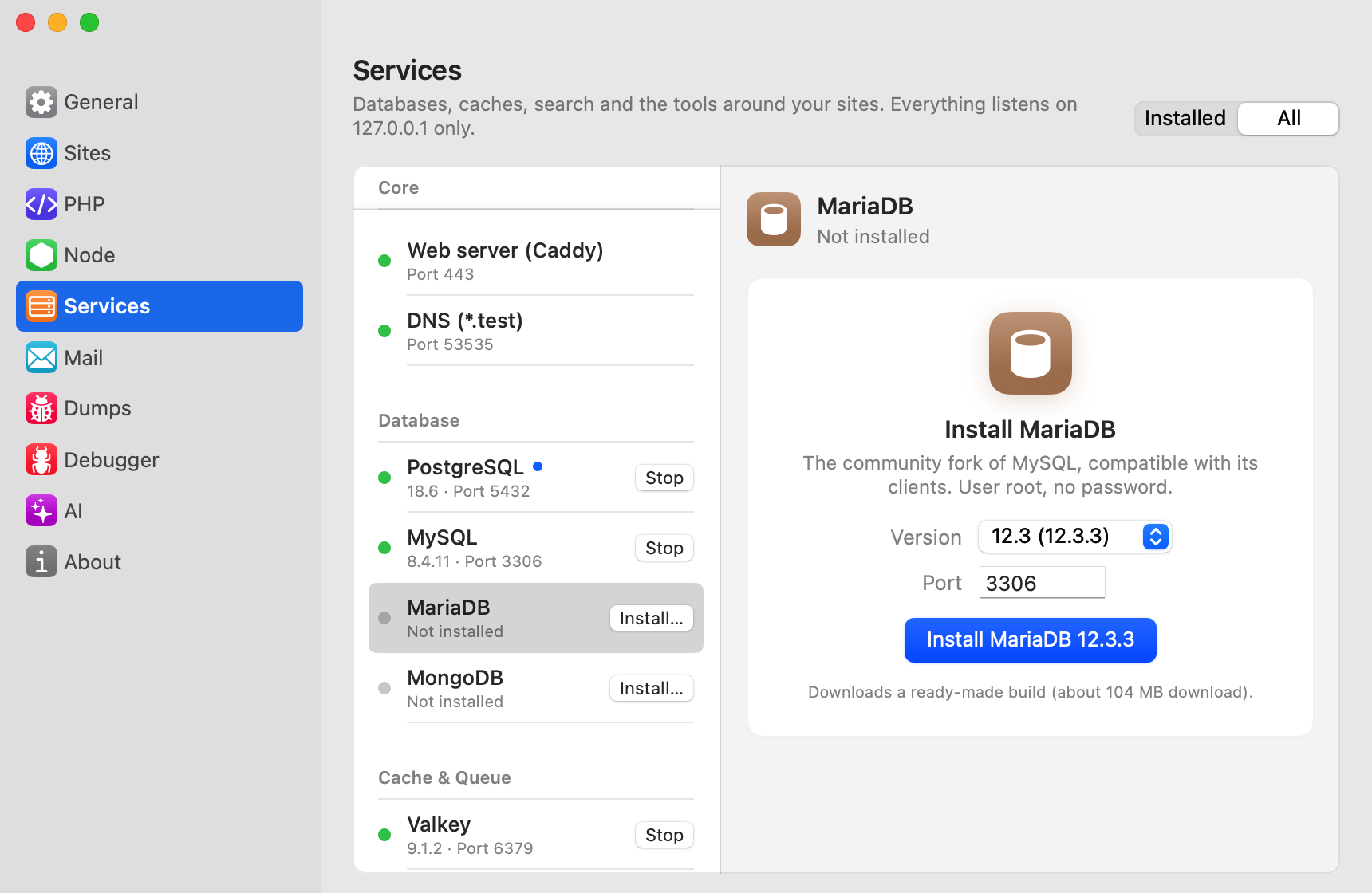Select the DNS (*.test) row
This screenshot has height=893, width=1372.
[x=536, y=331]
